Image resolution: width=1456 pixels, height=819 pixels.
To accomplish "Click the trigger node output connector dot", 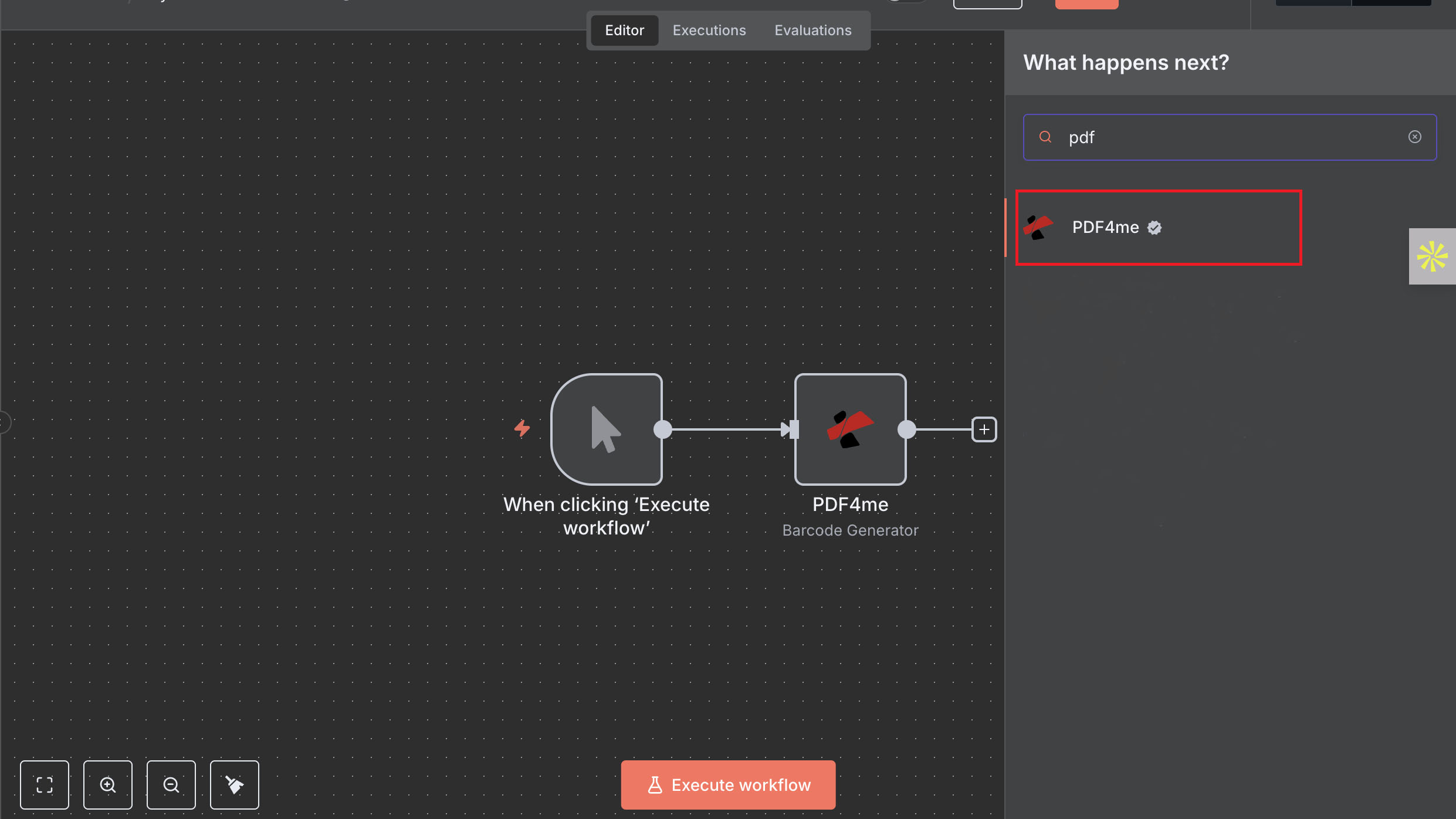I will [x=663, y=429].
